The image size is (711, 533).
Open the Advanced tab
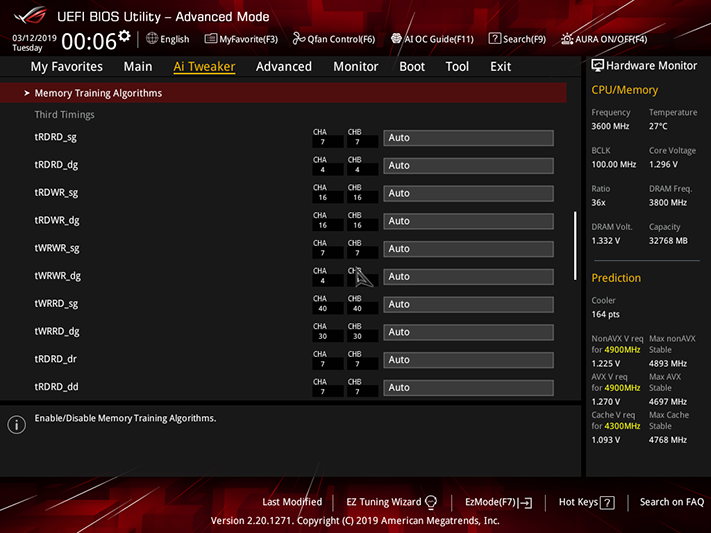click(284, 67)
